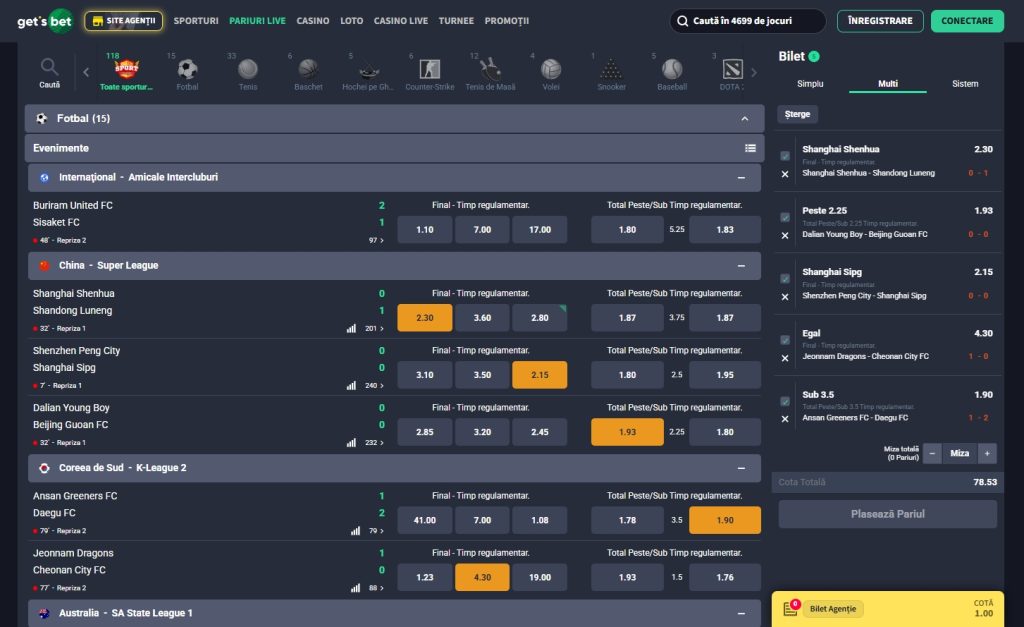
Task: Open the CASINO menu item
Action: point(313,21)
